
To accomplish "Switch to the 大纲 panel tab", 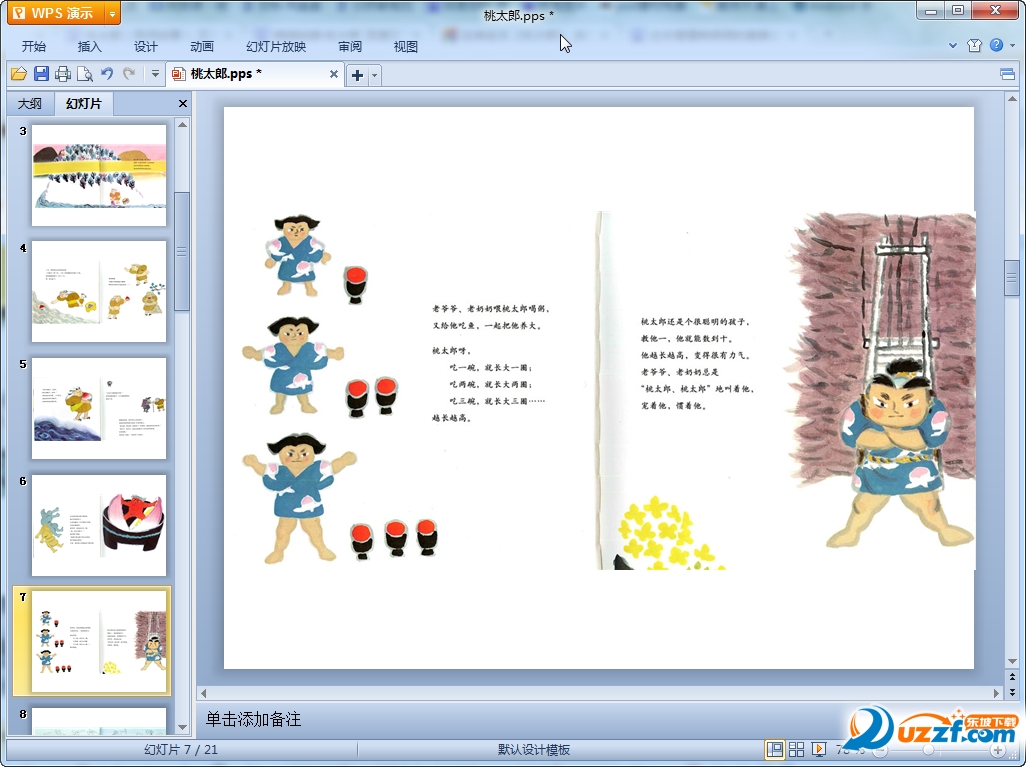I will (29, 103).
